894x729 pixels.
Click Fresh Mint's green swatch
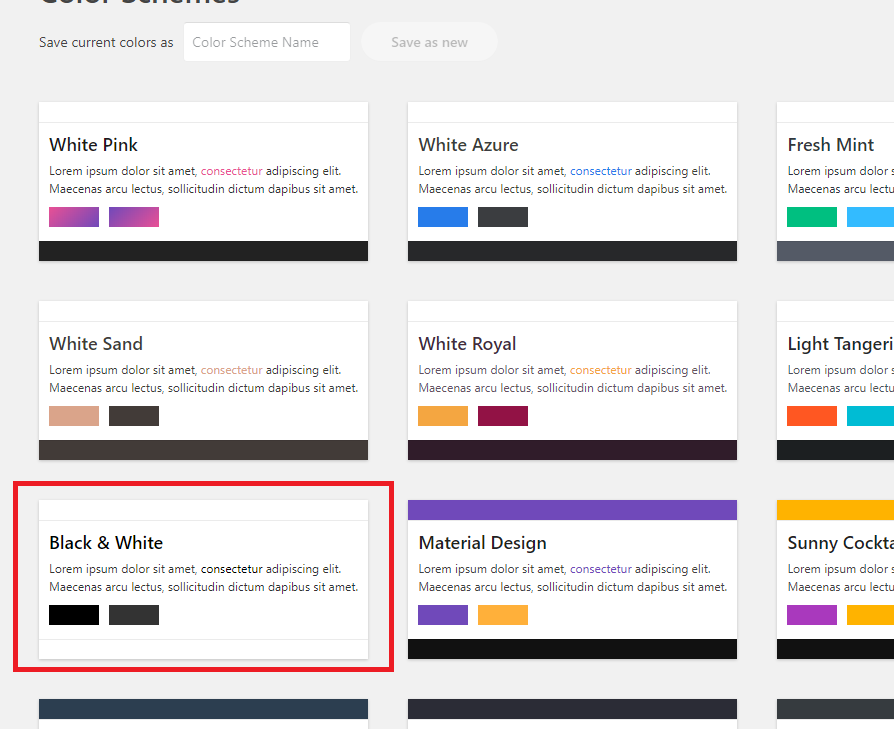coord(812,217)
